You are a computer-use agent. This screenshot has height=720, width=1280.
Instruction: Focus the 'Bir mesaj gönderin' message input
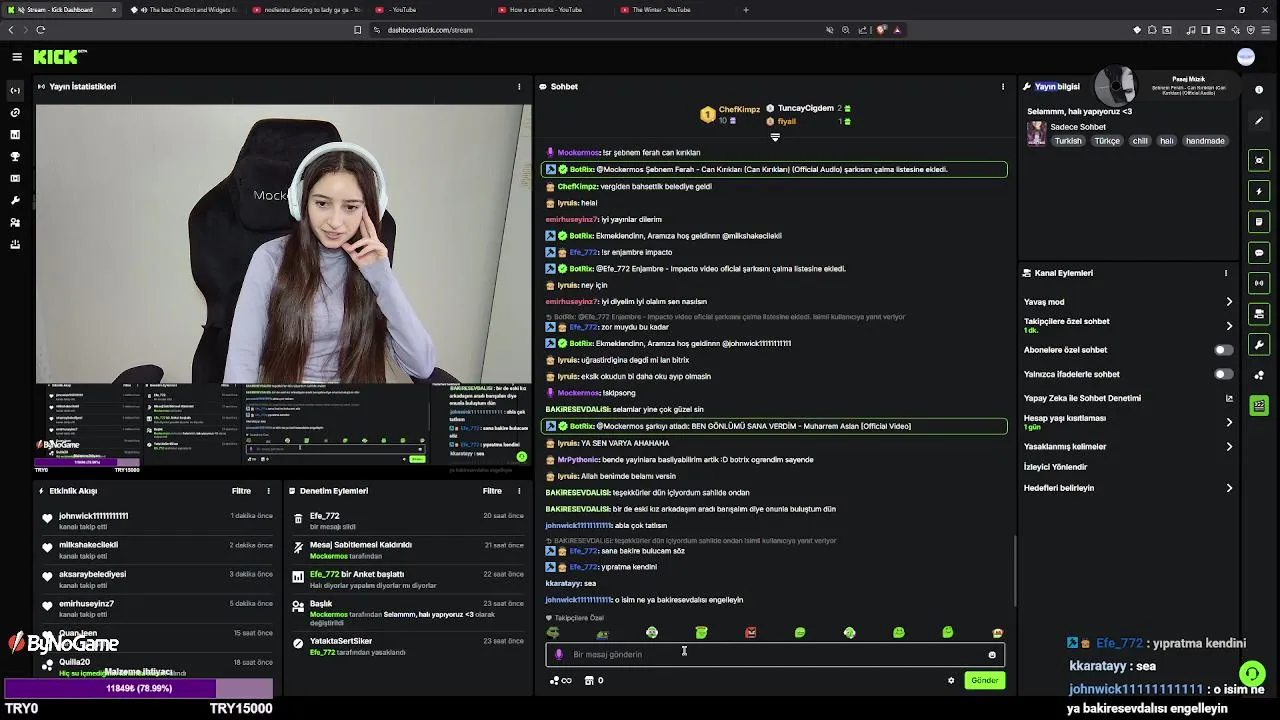click(775, 655)
